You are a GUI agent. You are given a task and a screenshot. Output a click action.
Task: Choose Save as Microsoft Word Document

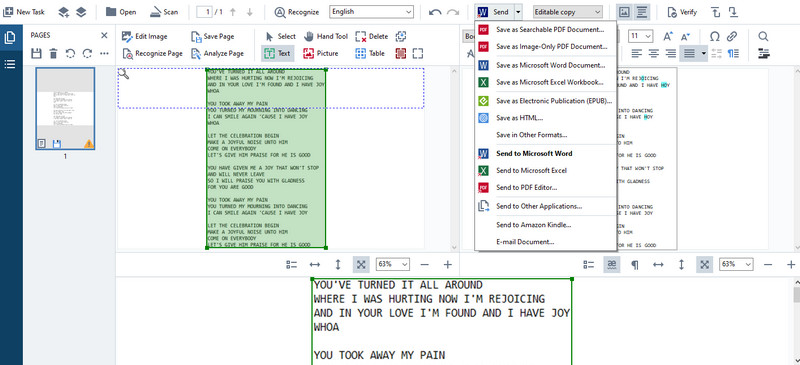[545, 65]
